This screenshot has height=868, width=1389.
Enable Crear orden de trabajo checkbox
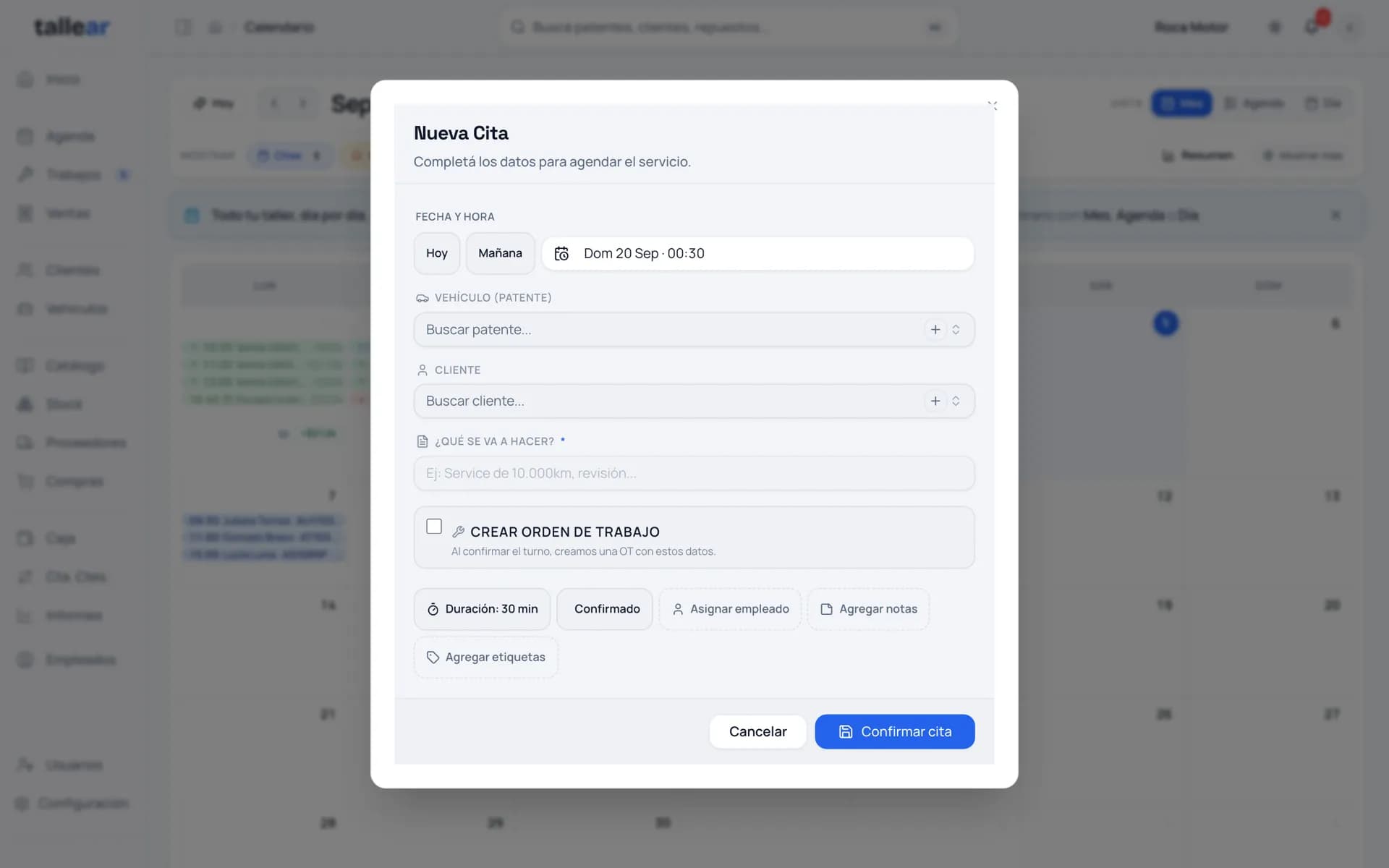pyautogui.click(x=434, y=527)
